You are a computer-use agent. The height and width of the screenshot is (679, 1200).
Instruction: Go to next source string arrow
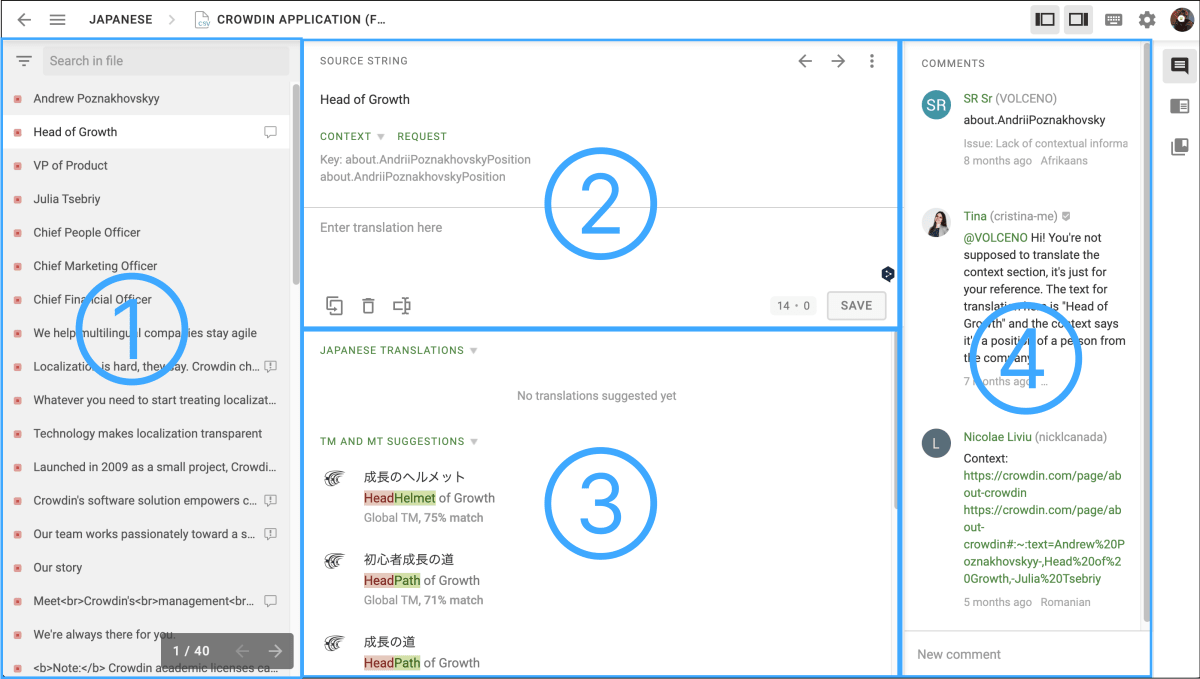[838, 61]
